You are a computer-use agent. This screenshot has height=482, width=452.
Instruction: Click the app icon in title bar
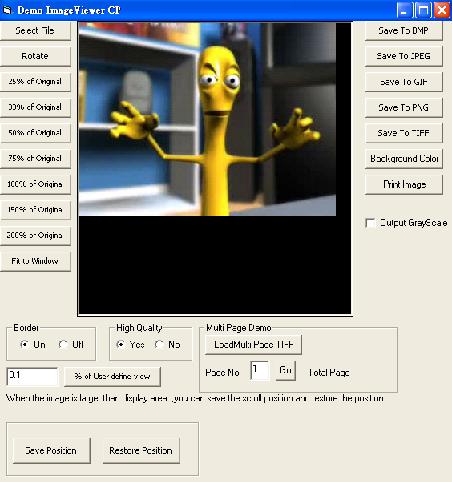tap(7, 10)
